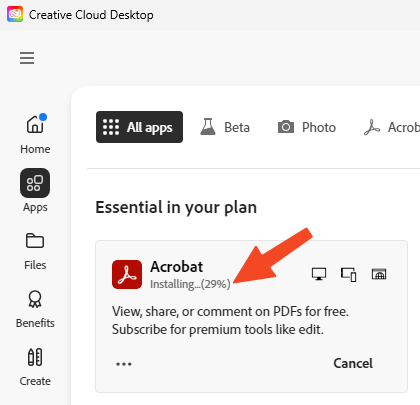Click the Installing 29% progress status

(x=190, y=284)
